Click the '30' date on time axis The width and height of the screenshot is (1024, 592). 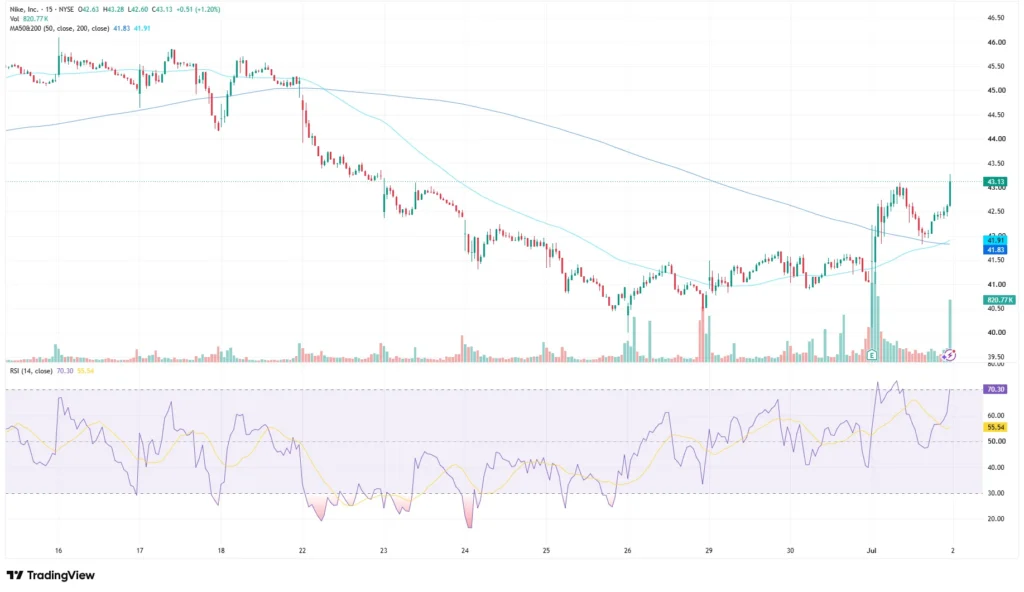[790, 551]
